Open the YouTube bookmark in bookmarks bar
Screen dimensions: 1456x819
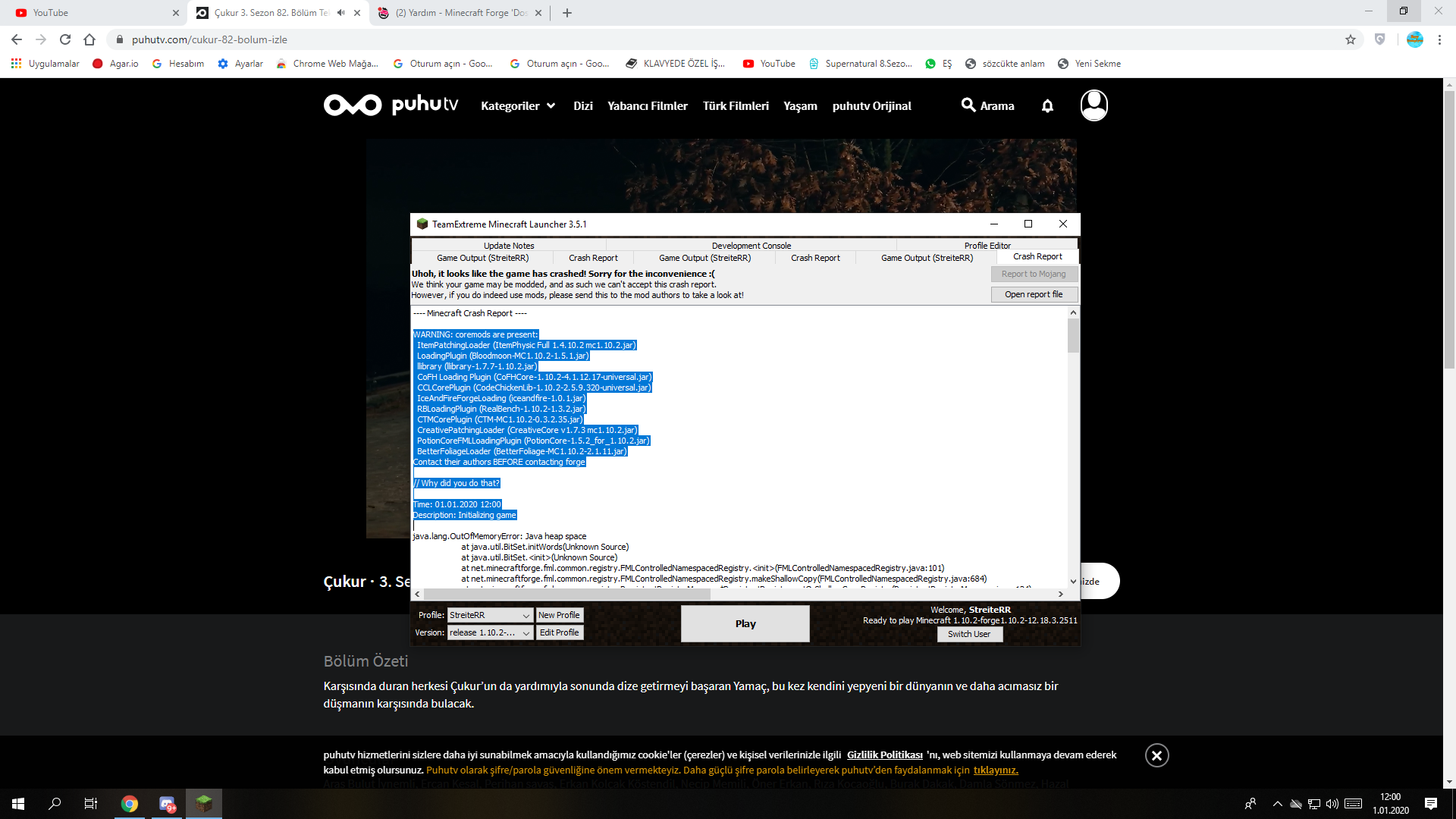tap(769, 64)
